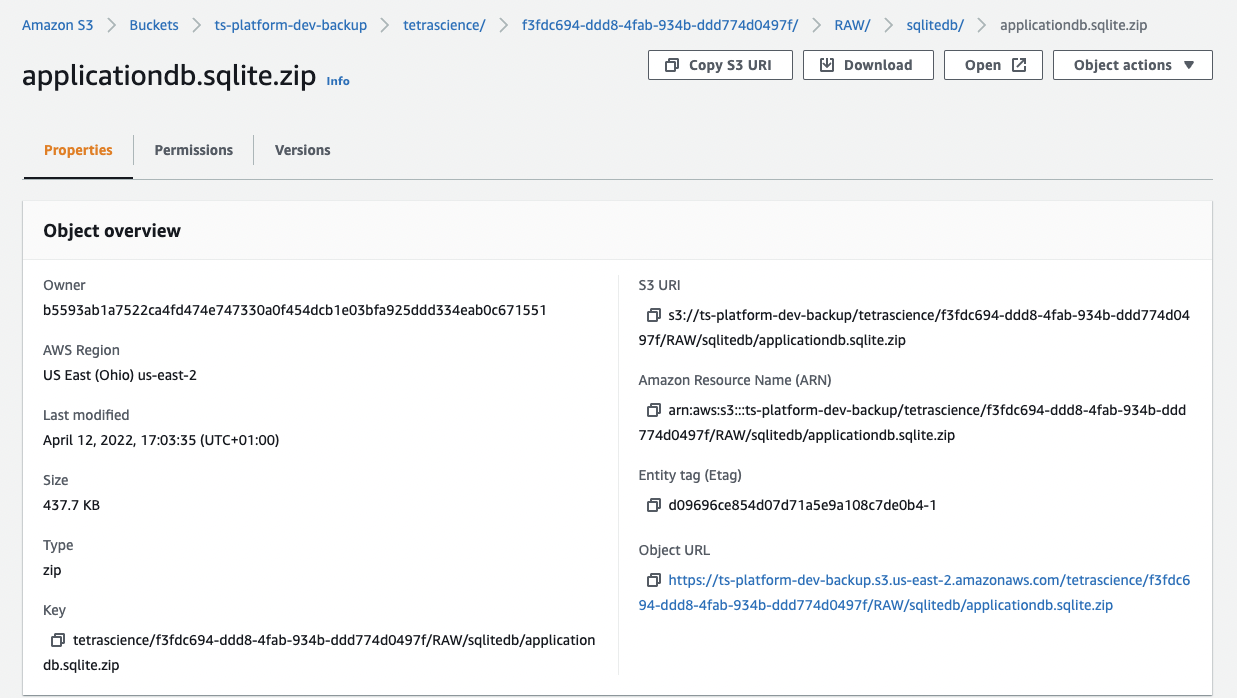Open the object in a new tab
Screen dimensions: 1237x698
click(x=994, y=65)
